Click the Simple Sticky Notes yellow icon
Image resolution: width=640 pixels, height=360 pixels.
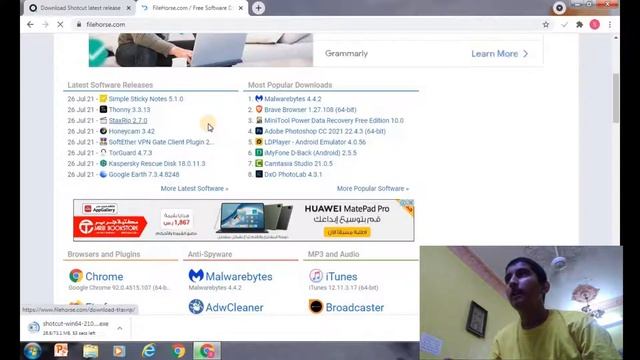tap(103, 98)
